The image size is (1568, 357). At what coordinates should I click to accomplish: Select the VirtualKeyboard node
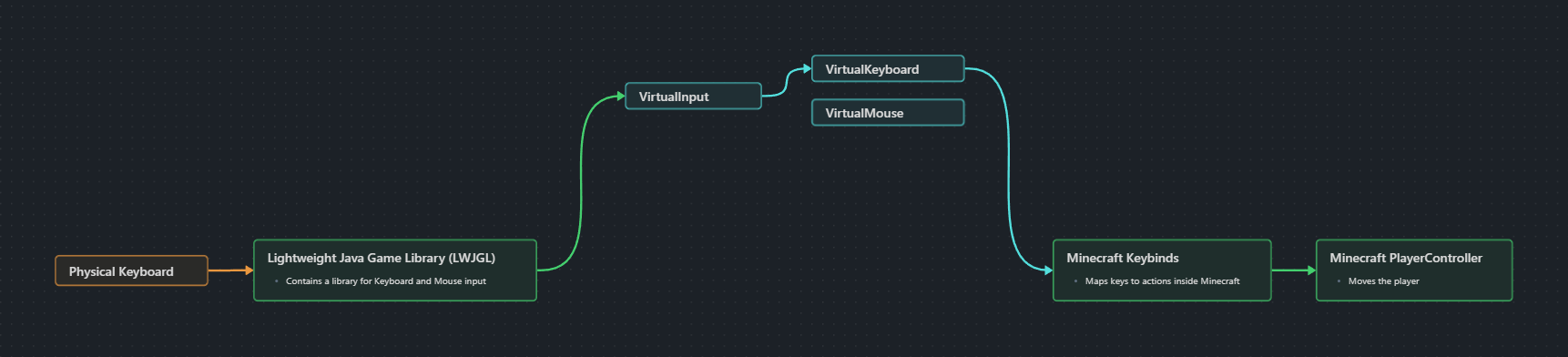point(888,68)
